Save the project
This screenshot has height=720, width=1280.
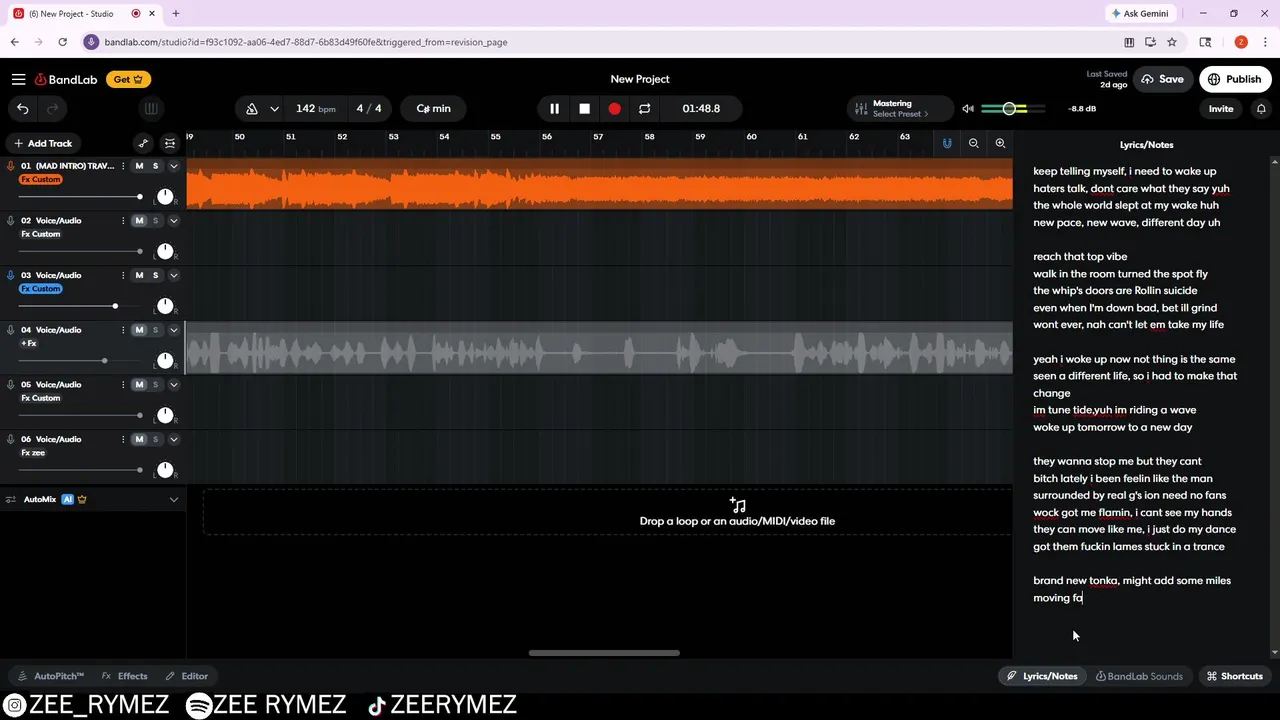coord(1163,79)
